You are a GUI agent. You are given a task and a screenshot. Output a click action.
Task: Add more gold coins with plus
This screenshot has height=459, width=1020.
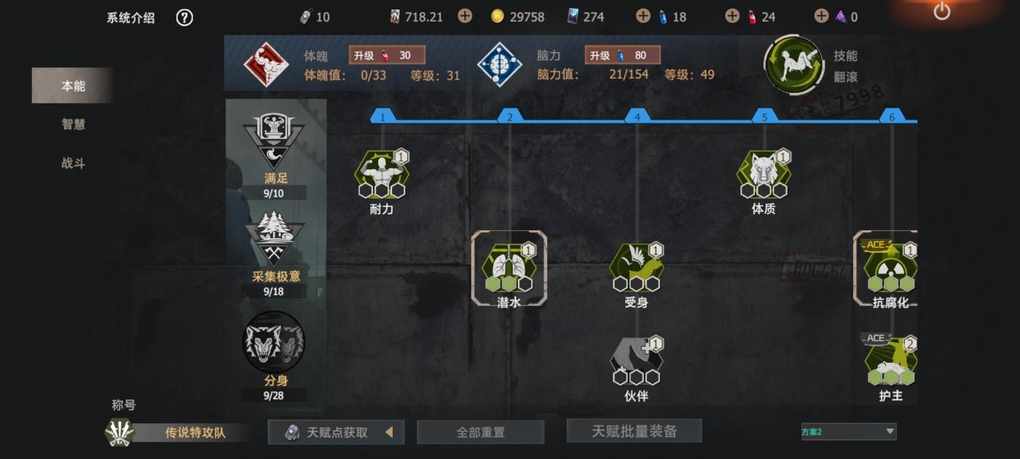[464, 16]
